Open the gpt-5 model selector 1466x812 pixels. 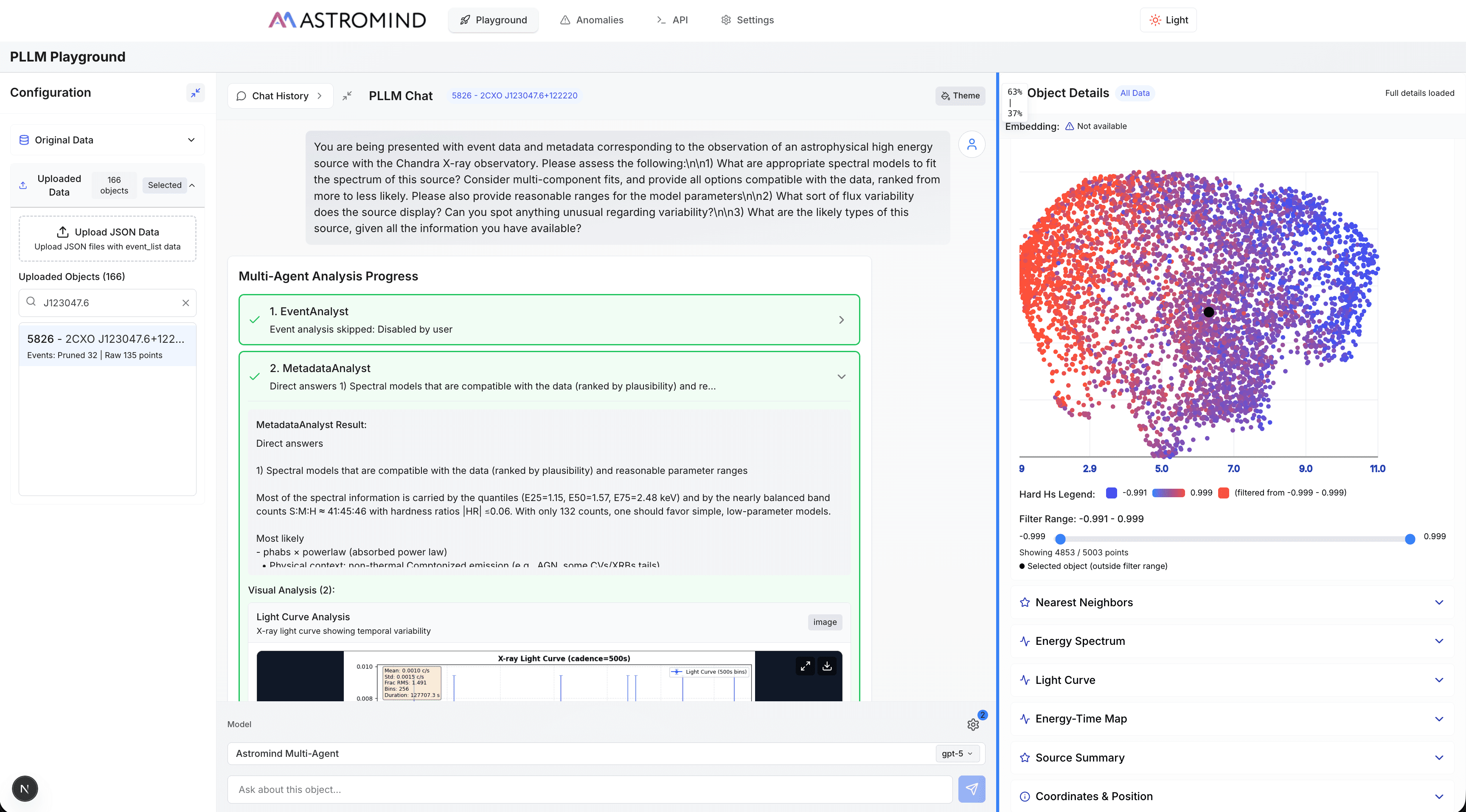point(957,753)
